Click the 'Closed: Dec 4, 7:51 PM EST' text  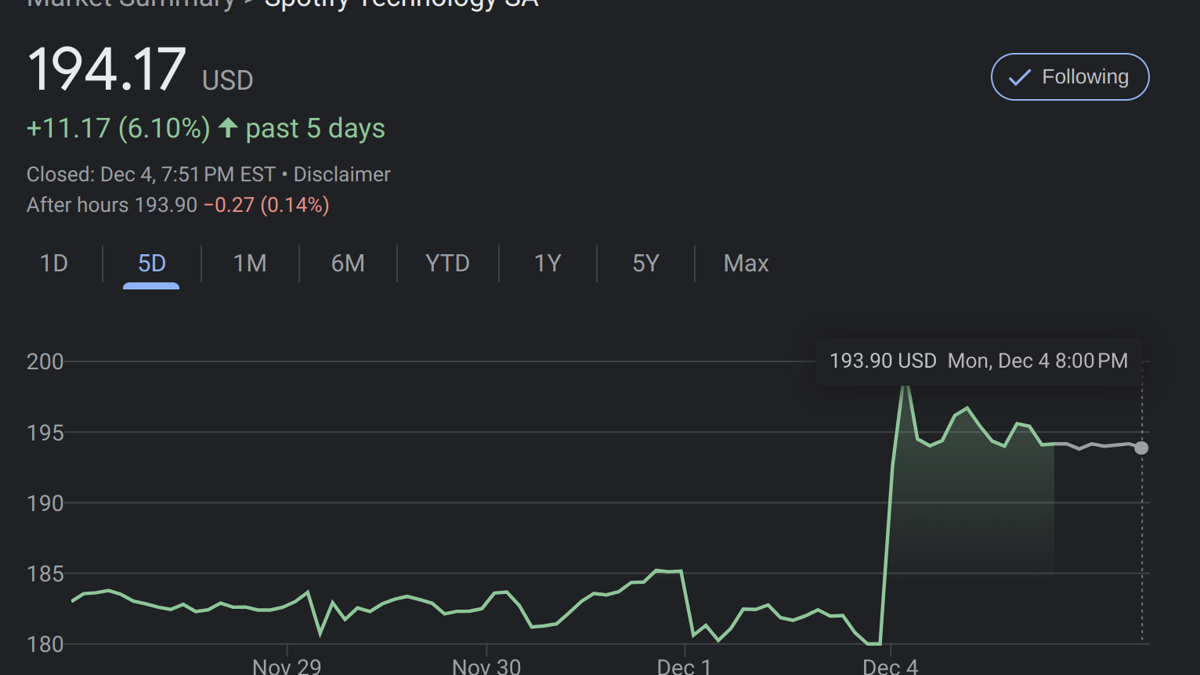pos(151,174)
